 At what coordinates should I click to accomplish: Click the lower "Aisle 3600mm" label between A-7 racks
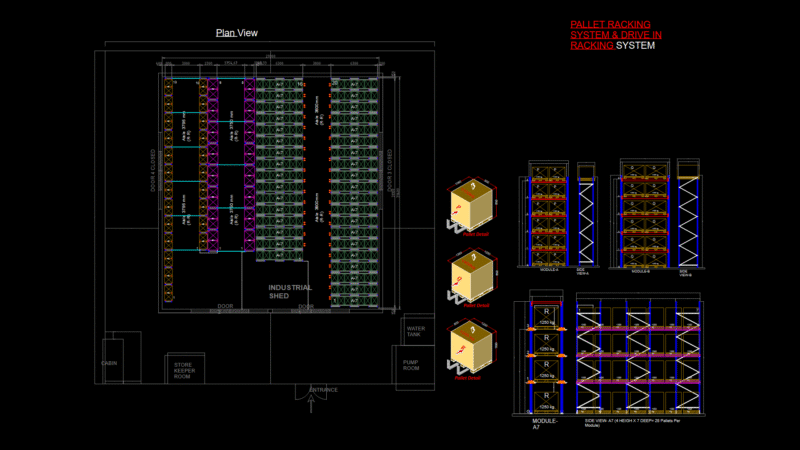(x=319, y=207)
